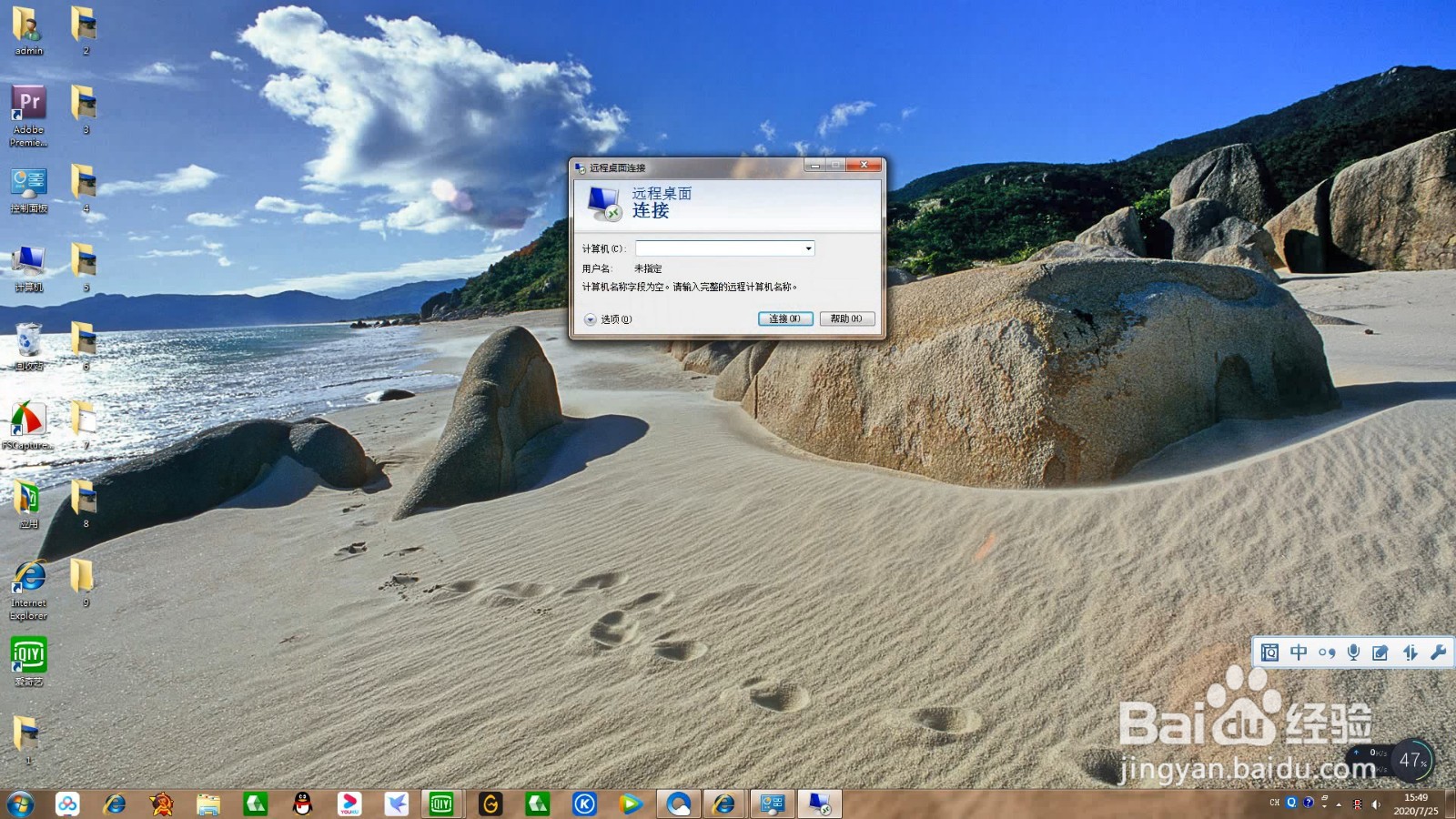The image size is (1456, 819).
Task: Click the 帮助 Help button
Action: click(x=845, y=318)
